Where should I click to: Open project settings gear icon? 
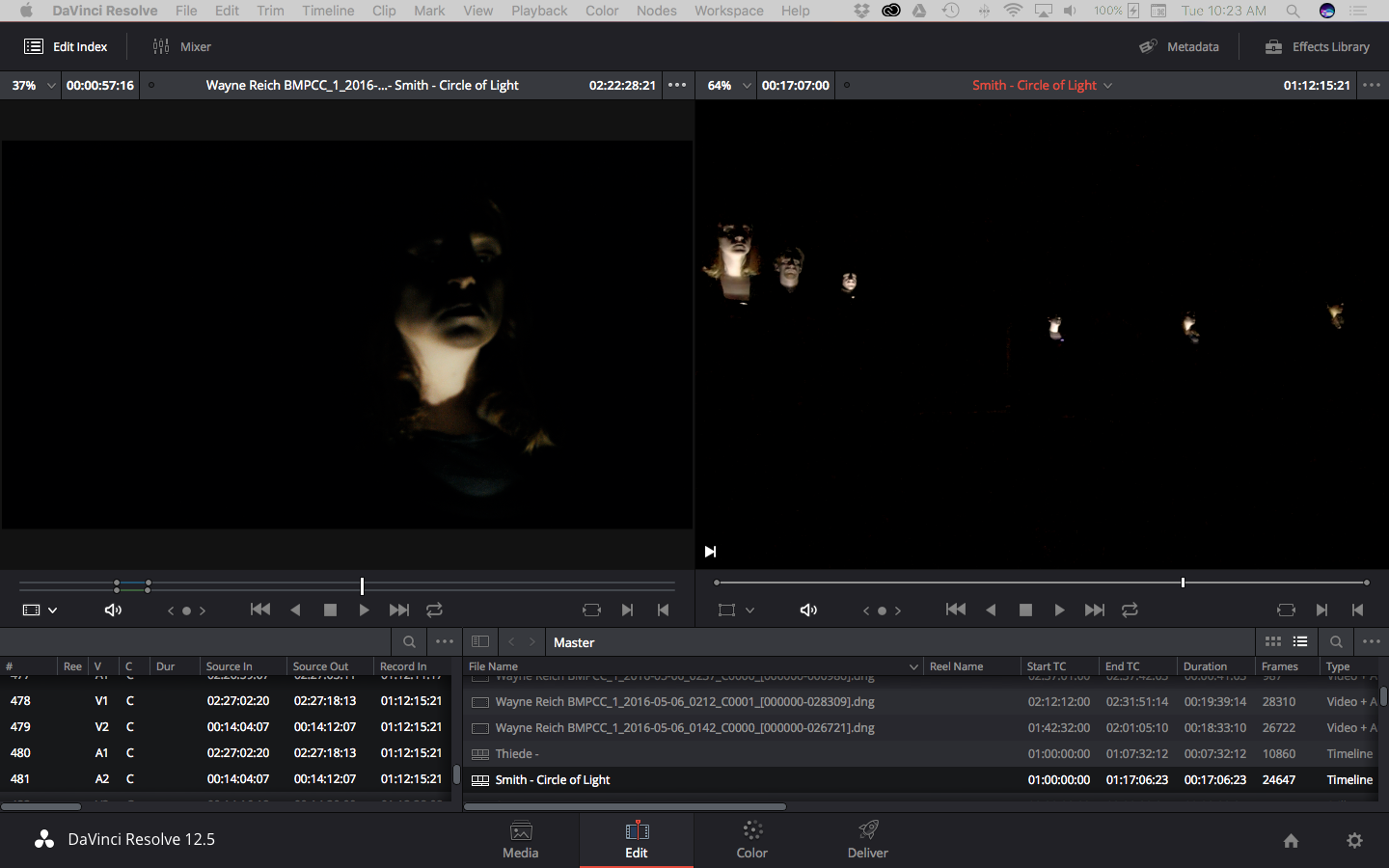point(1354,840)
